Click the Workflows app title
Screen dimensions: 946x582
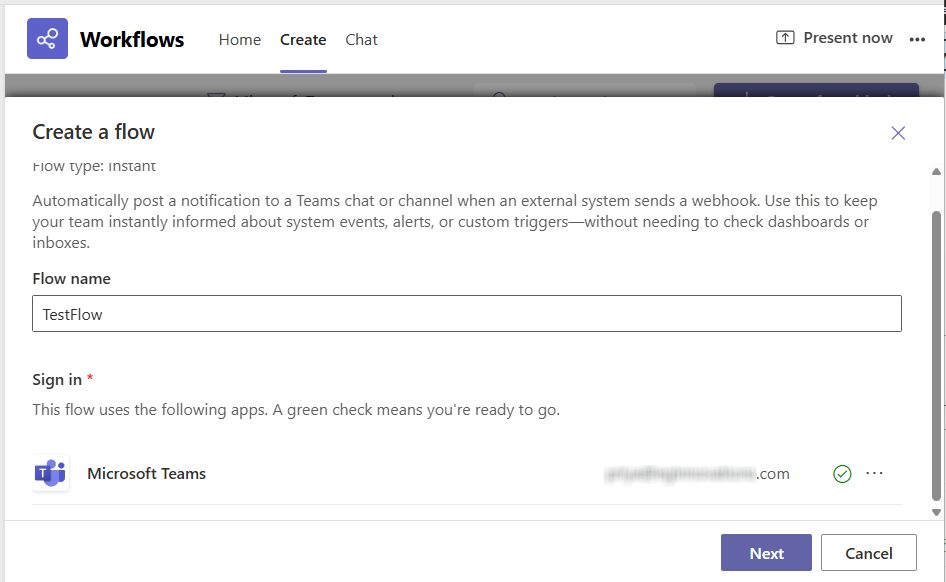tap(132, 40)
